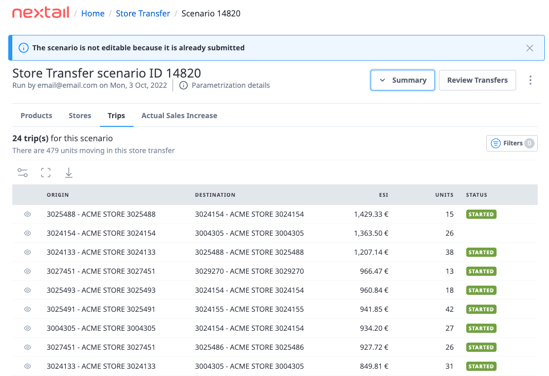
Task: Click units value '42'
Action: (449, 309)
